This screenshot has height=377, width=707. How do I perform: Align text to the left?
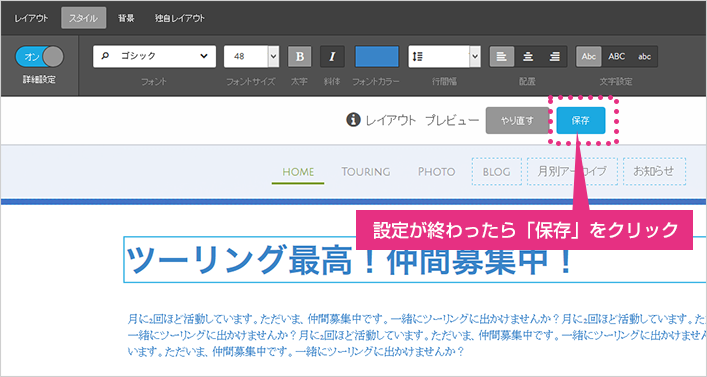pyautogui.click(x=502, y=56)
